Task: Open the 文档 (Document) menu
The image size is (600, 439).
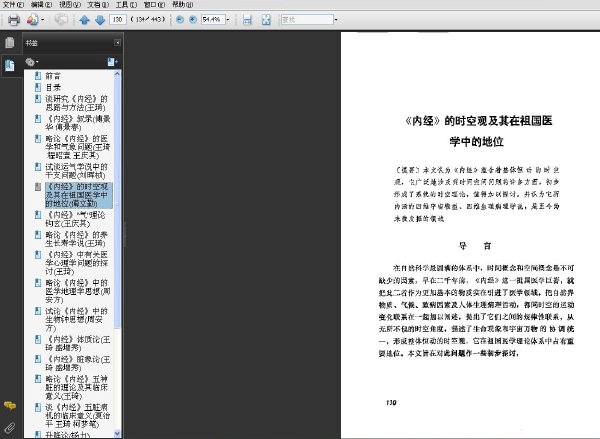Action: pos(98,5)
